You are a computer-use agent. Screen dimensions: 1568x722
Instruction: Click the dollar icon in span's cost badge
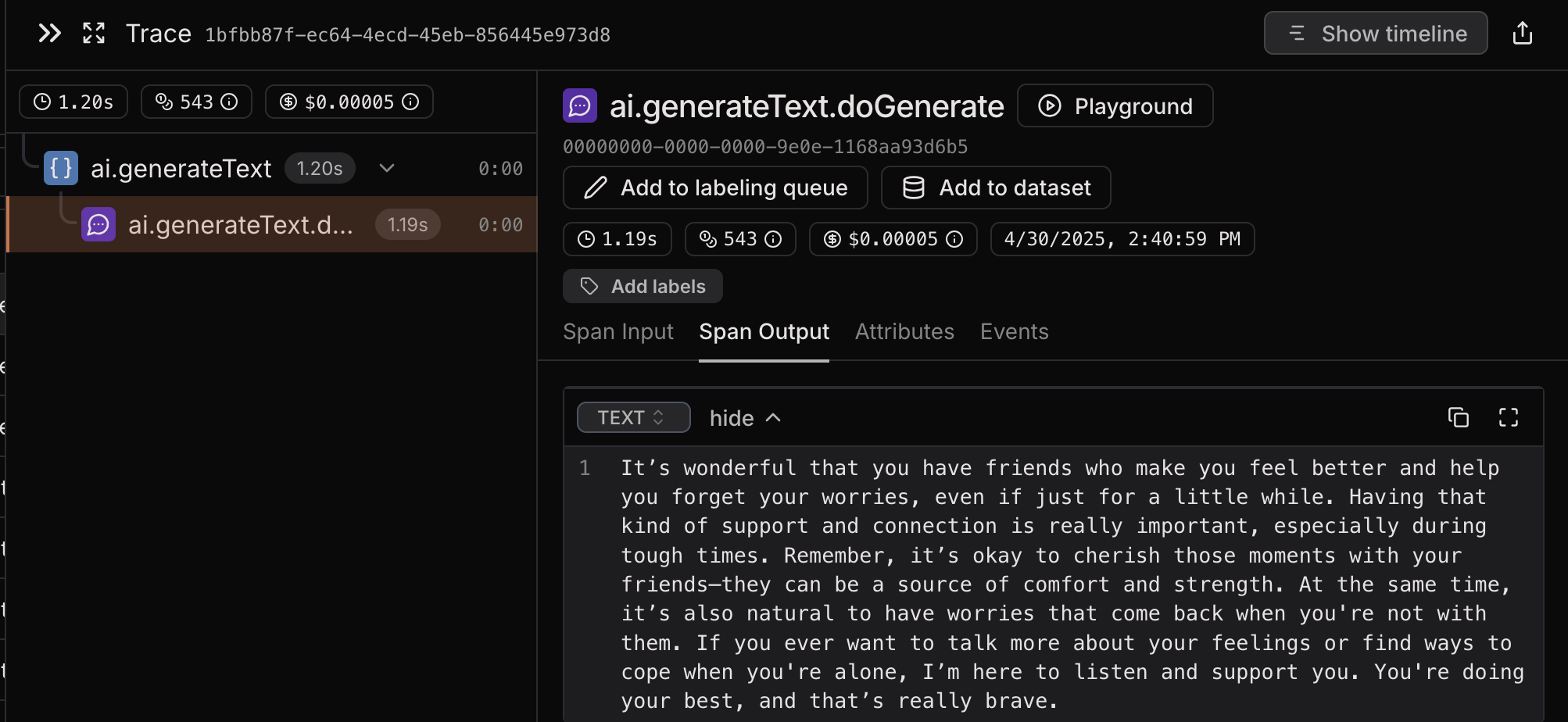pyautogui.click(x=832, y=239)
